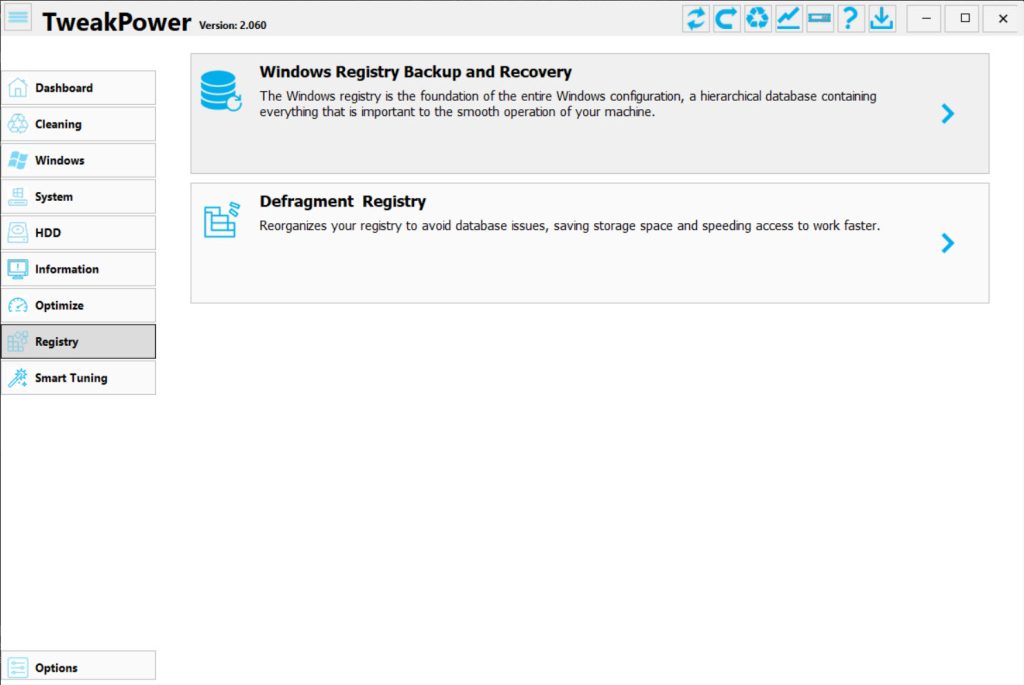Minimize the TweakPower window
Screen dimensions: 1024x685
[x=925, y=18]
